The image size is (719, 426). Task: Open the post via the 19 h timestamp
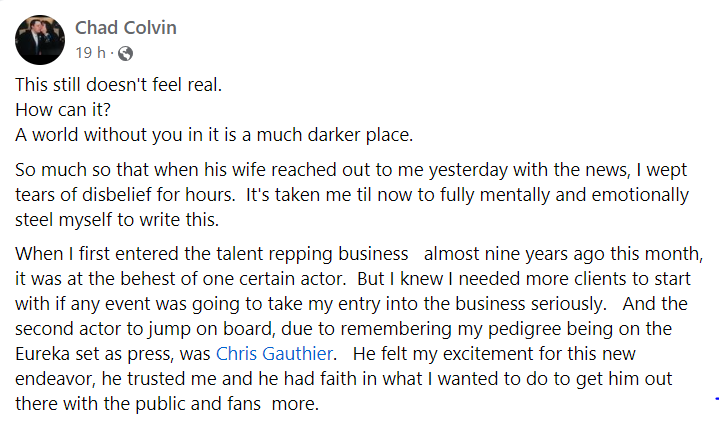pos(90,53)
